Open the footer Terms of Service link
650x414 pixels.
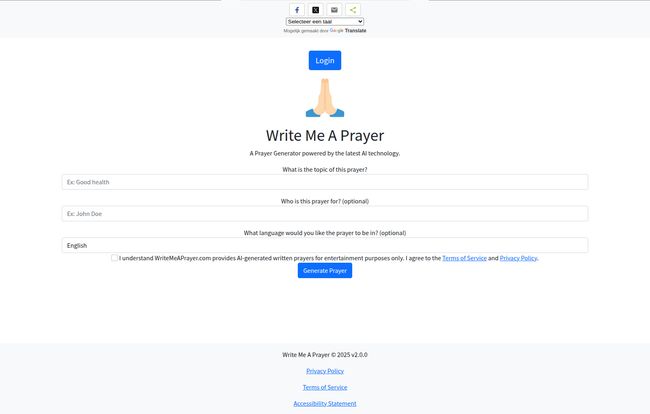coord(325,387)
